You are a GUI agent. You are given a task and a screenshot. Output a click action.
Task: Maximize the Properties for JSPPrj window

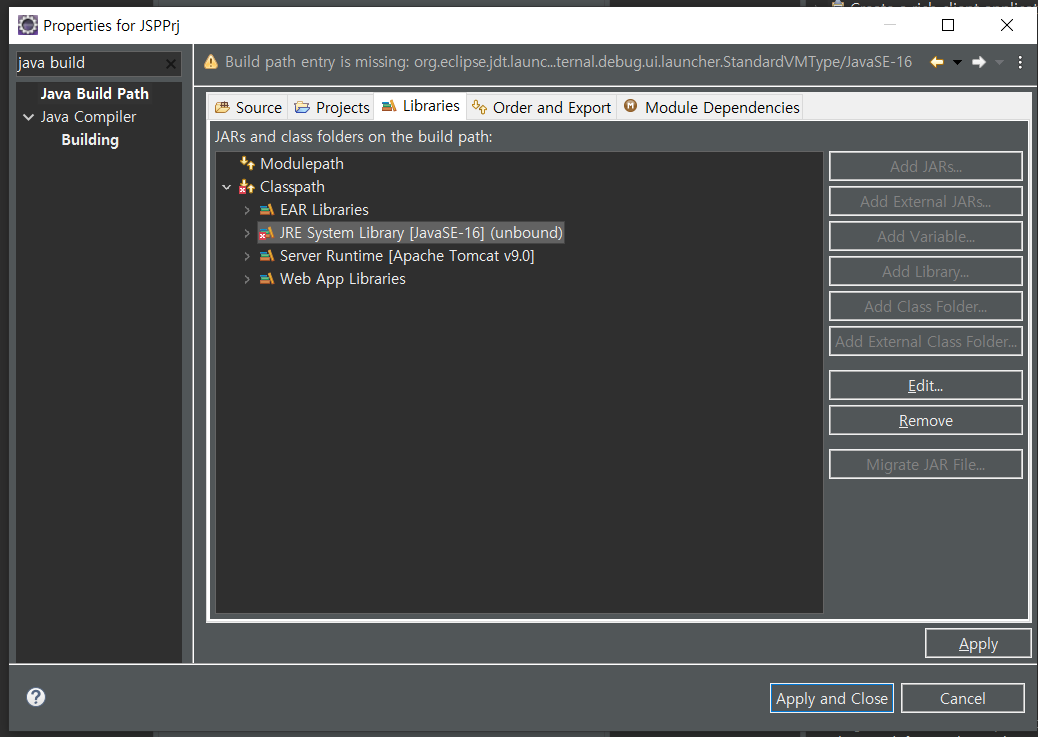948,25
